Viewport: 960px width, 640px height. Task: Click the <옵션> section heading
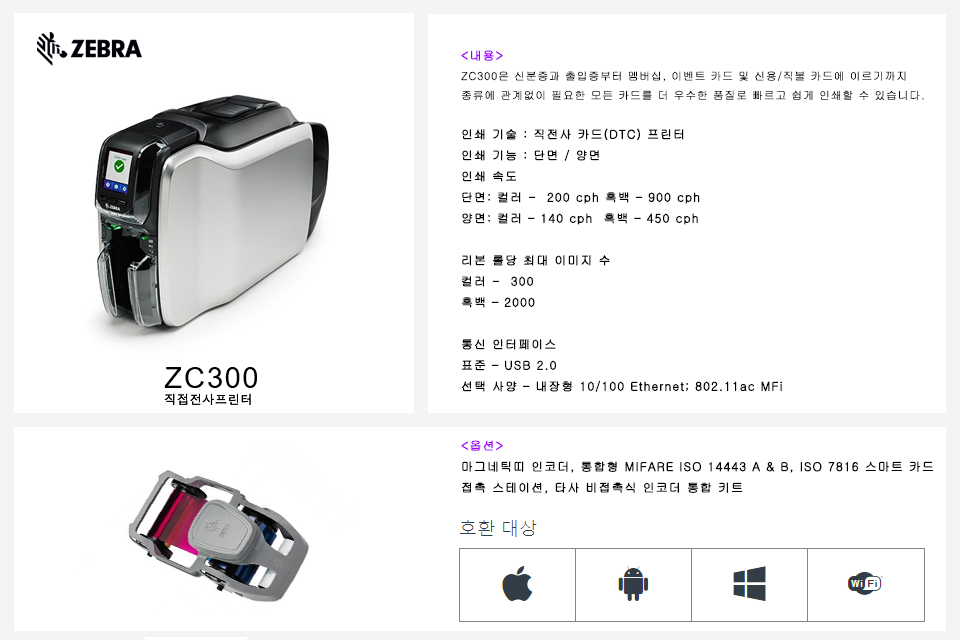point(482,445)
